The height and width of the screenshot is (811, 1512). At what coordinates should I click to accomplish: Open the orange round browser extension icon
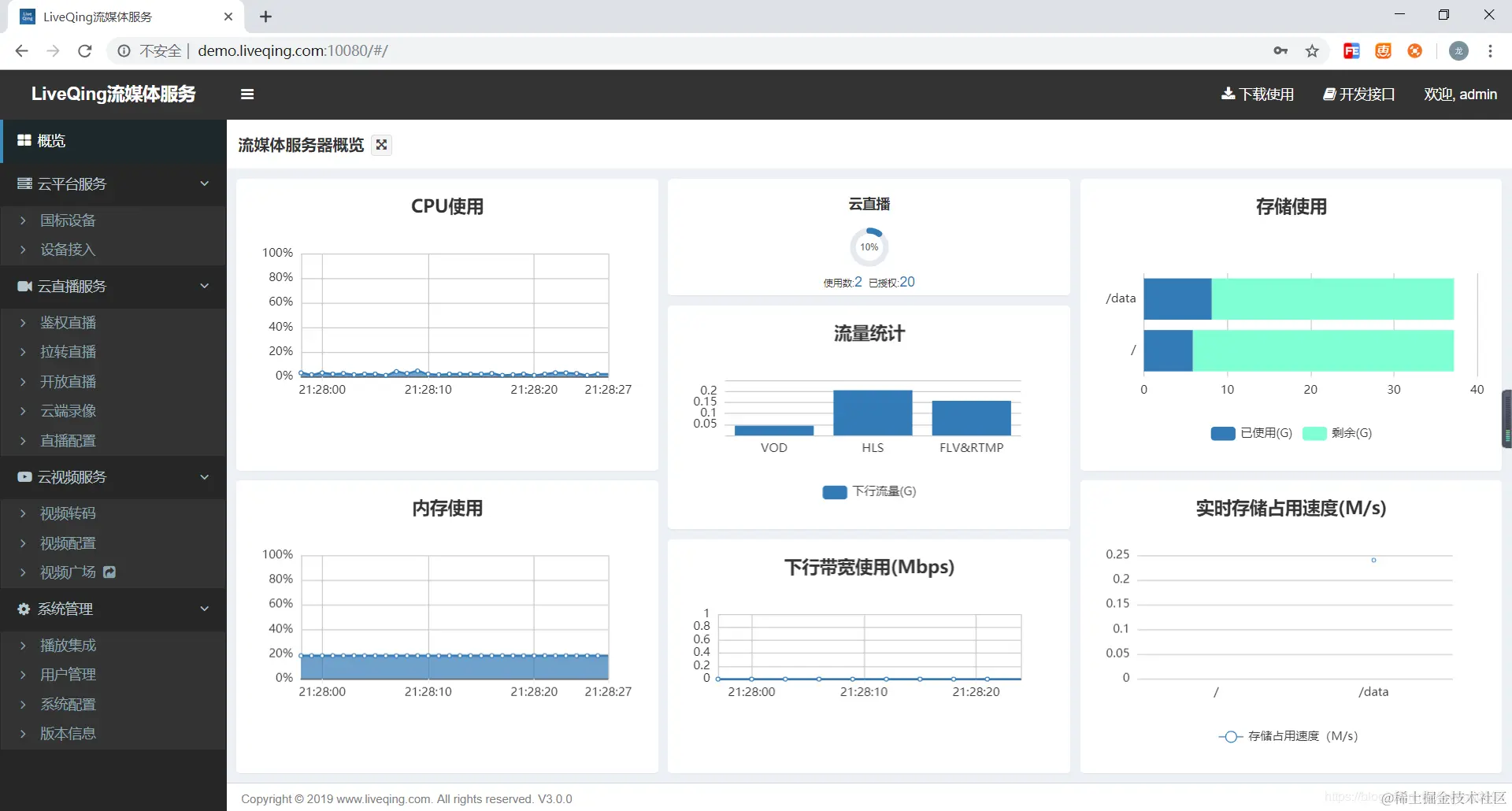click(1415, 51)
